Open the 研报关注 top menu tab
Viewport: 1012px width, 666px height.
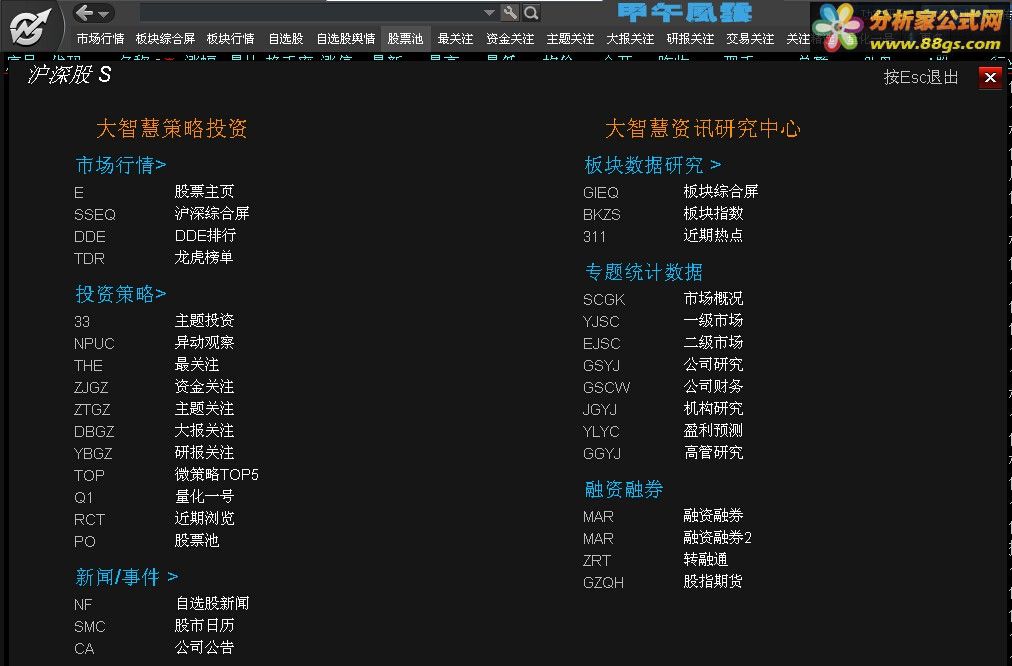click(690, 39)
